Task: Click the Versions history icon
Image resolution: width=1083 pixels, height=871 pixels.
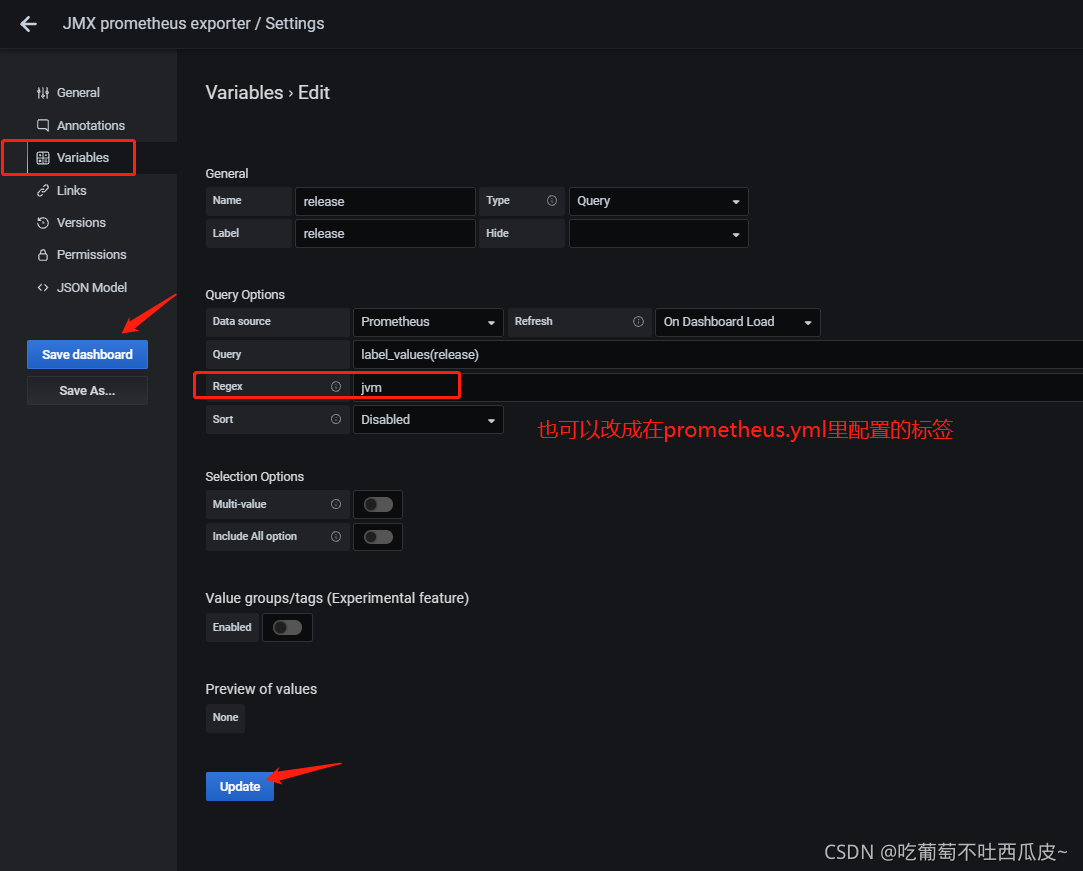Action: [x=43, y=222]
